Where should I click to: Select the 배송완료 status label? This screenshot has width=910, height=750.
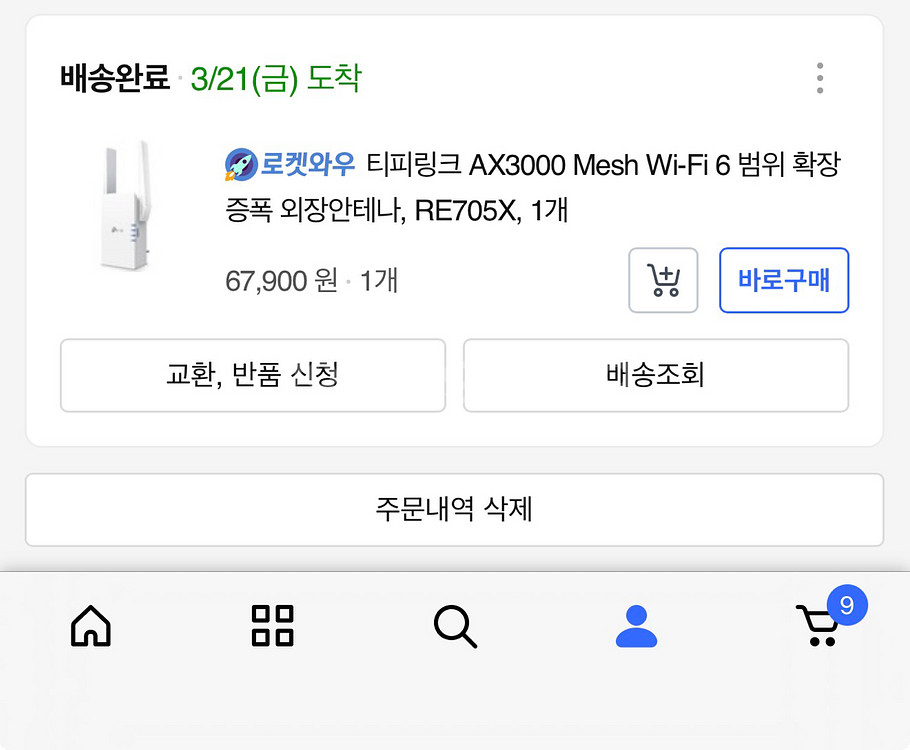pos(113,78)
